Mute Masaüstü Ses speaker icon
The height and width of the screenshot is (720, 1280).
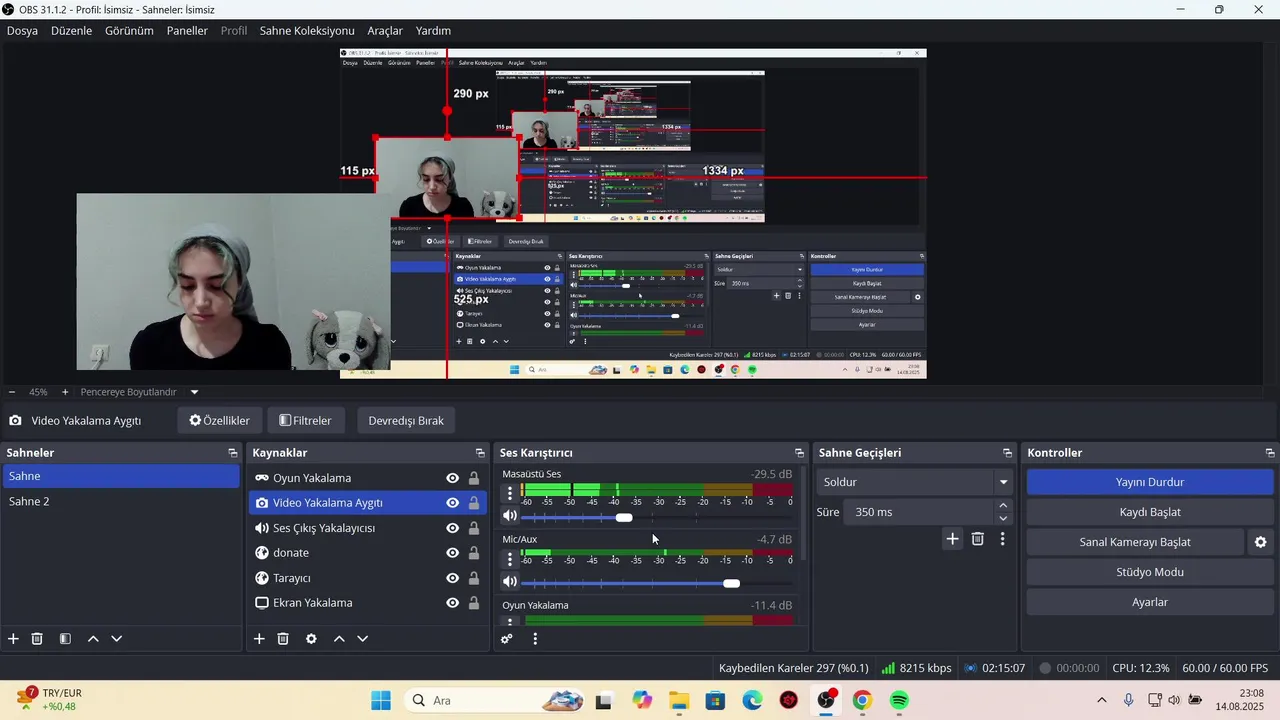tap(510, 516)
